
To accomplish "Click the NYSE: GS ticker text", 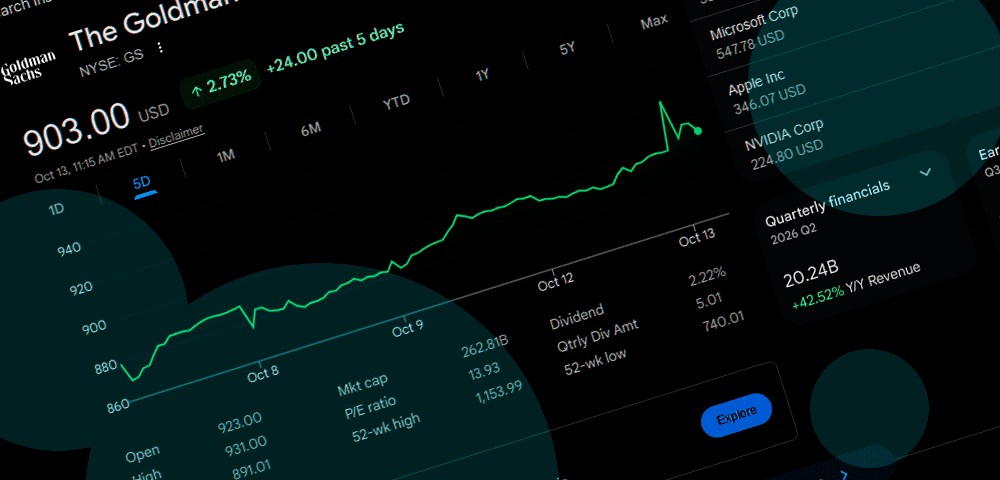I will point(112,62).
